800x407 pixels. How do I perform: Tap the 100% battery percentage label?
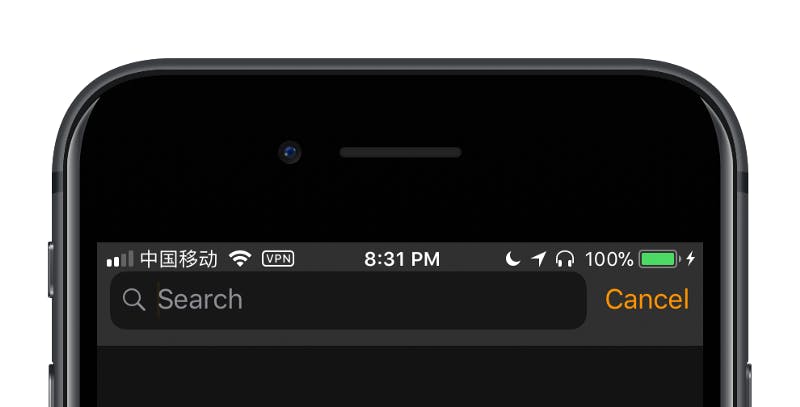(x=609, y=259)
